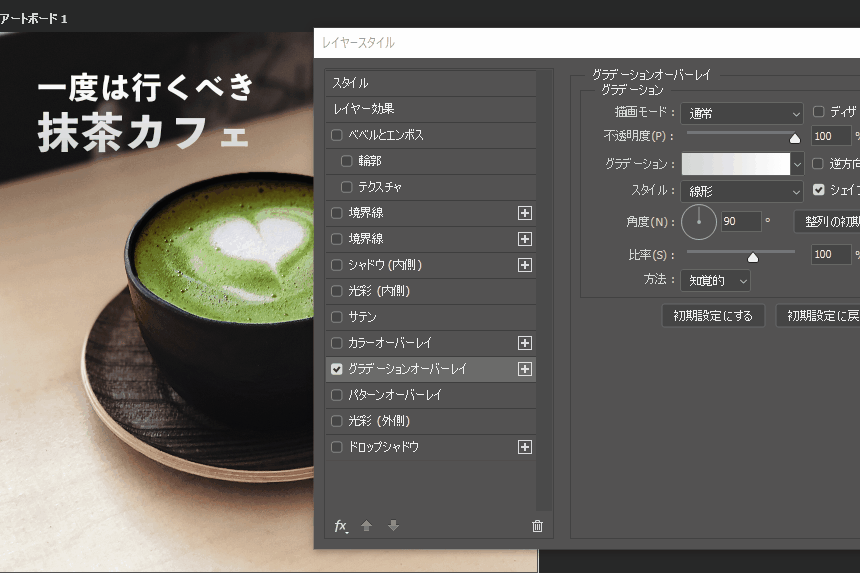Click アートボード 1 label on canvas
Image resolution: width=860 pixels, height=573 pixels.
pyautogui.click(x=33, y=19)
